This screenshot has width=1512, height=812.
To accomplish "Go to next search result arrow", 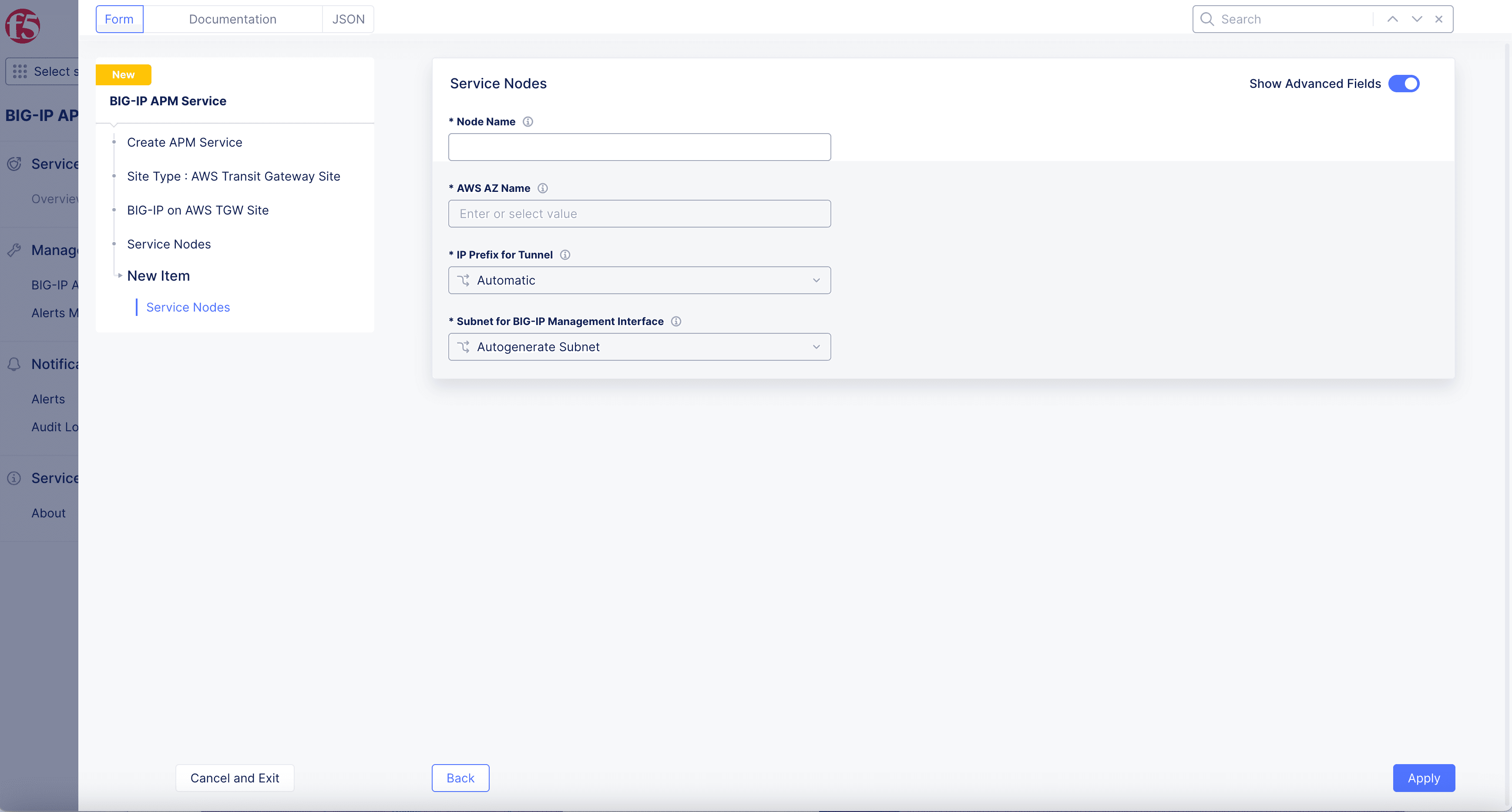I will coord(1416,19).
